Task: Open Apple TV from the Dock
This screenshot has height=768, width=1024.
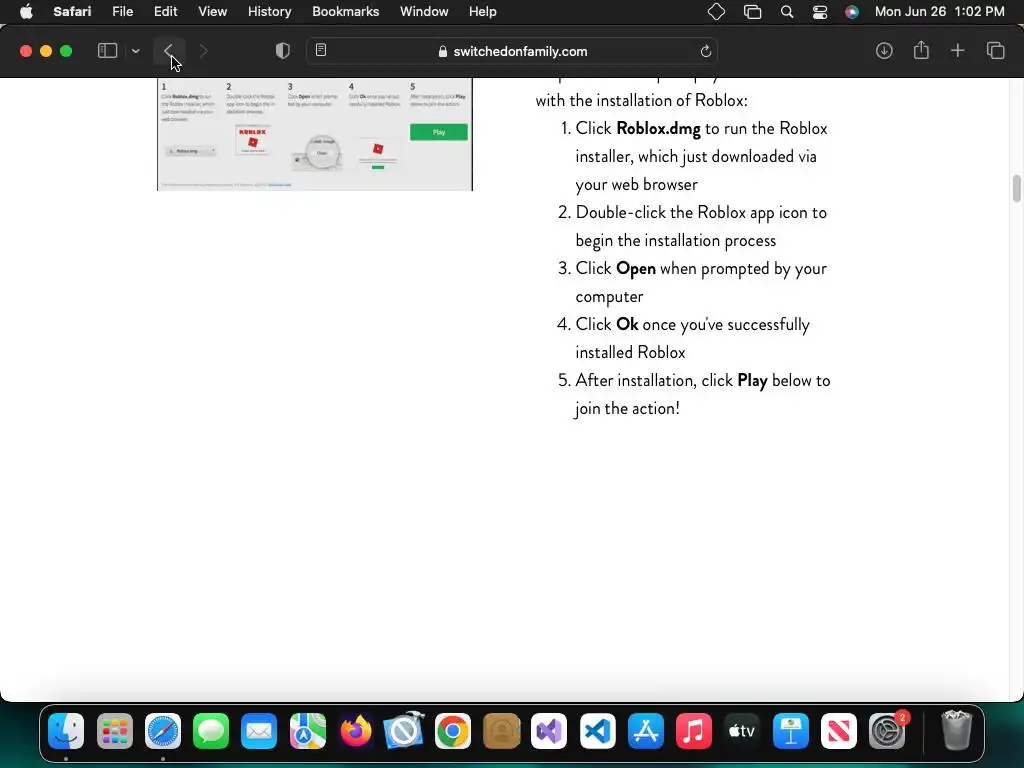Action: (x=742, y=731)
